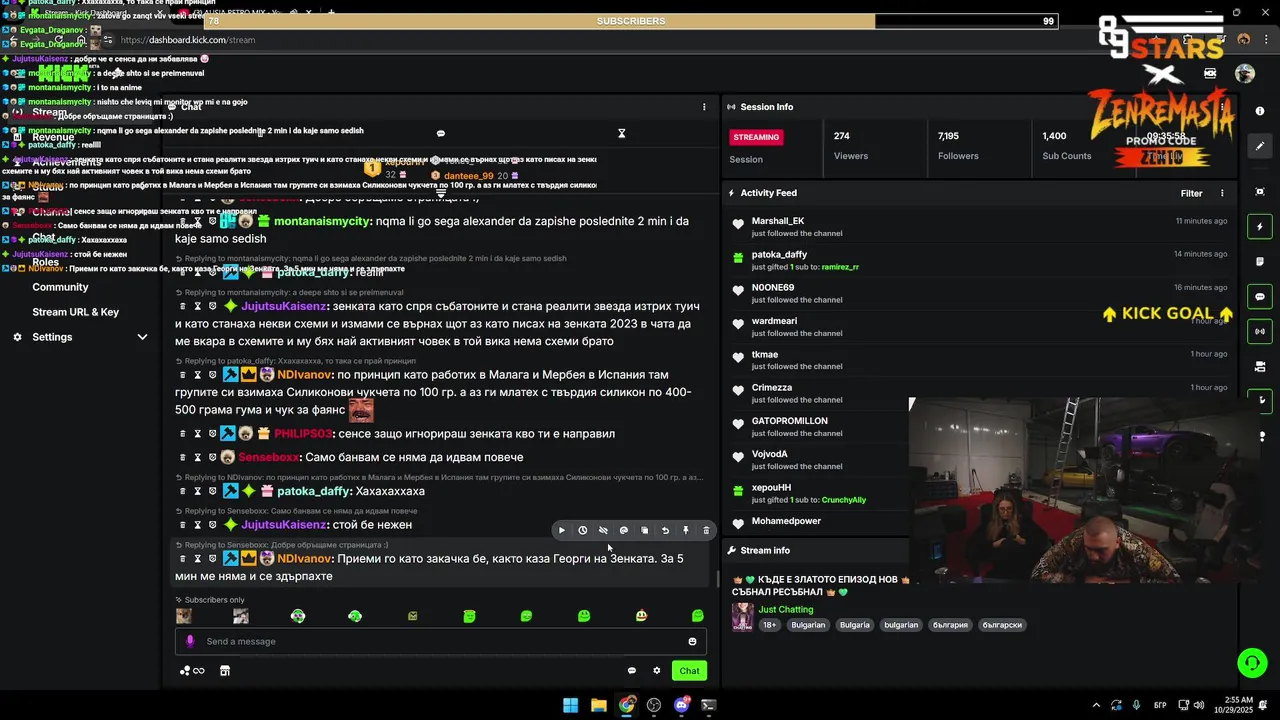The image size is (1280, 720).
Task: Pin message with the pin icon
Action: point(686,531)
